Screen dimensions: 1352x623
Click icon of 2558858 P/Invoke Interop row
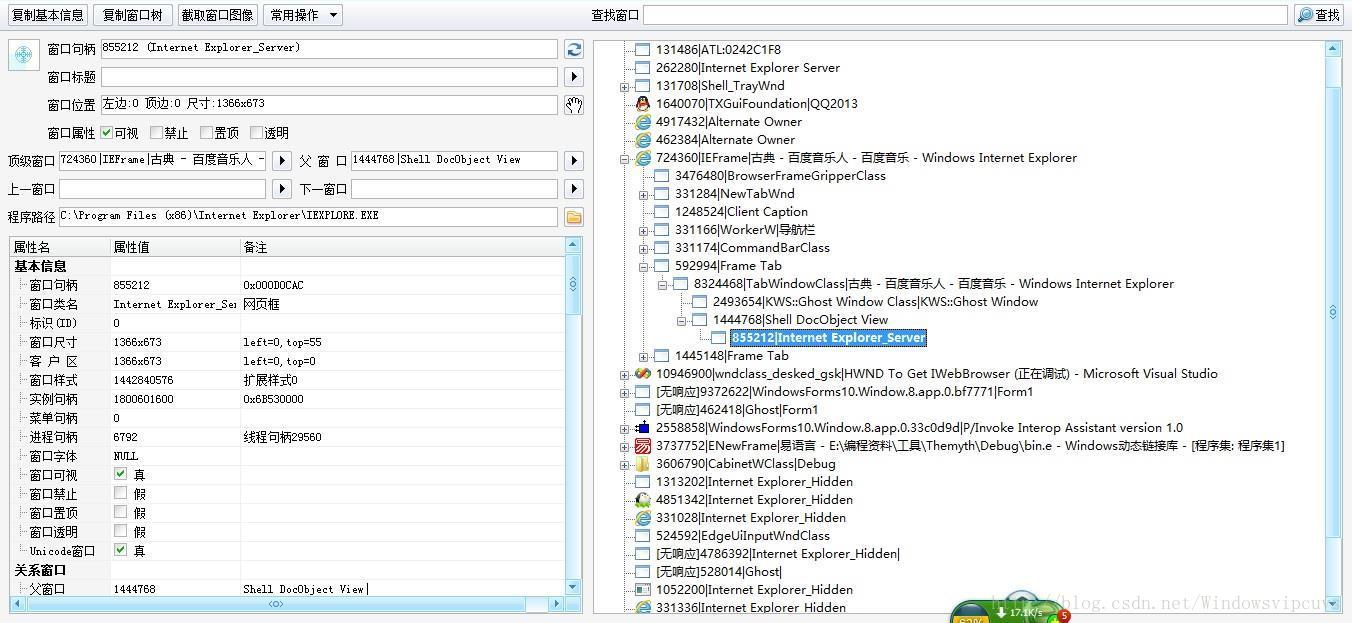pos(643,428)
